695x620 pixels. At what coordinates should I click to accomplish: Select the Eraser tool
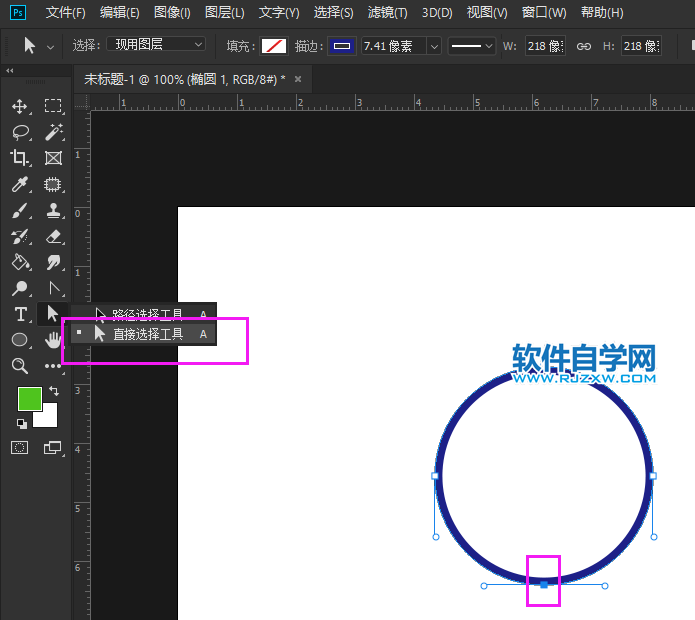tap(53, 237)
